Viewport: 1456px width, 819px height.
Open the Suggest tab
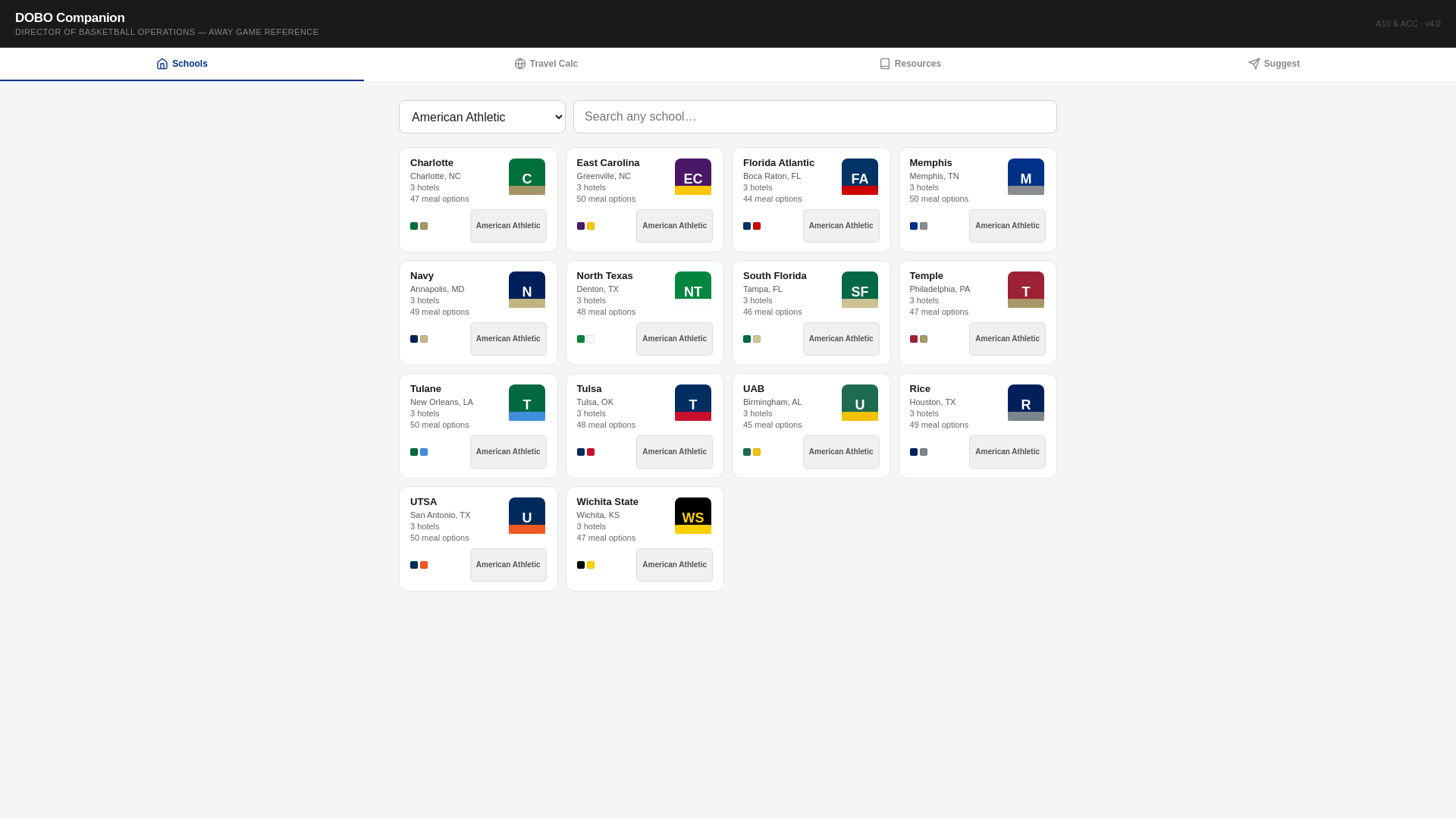click(1274, 64)
